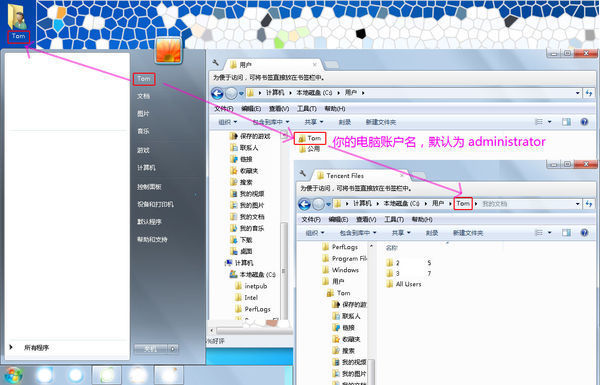Viewport: 600px width, 385px height.
Task: Select 联系人 under Tom in Tencent Files tree
Action: click(x=346, y=316)
